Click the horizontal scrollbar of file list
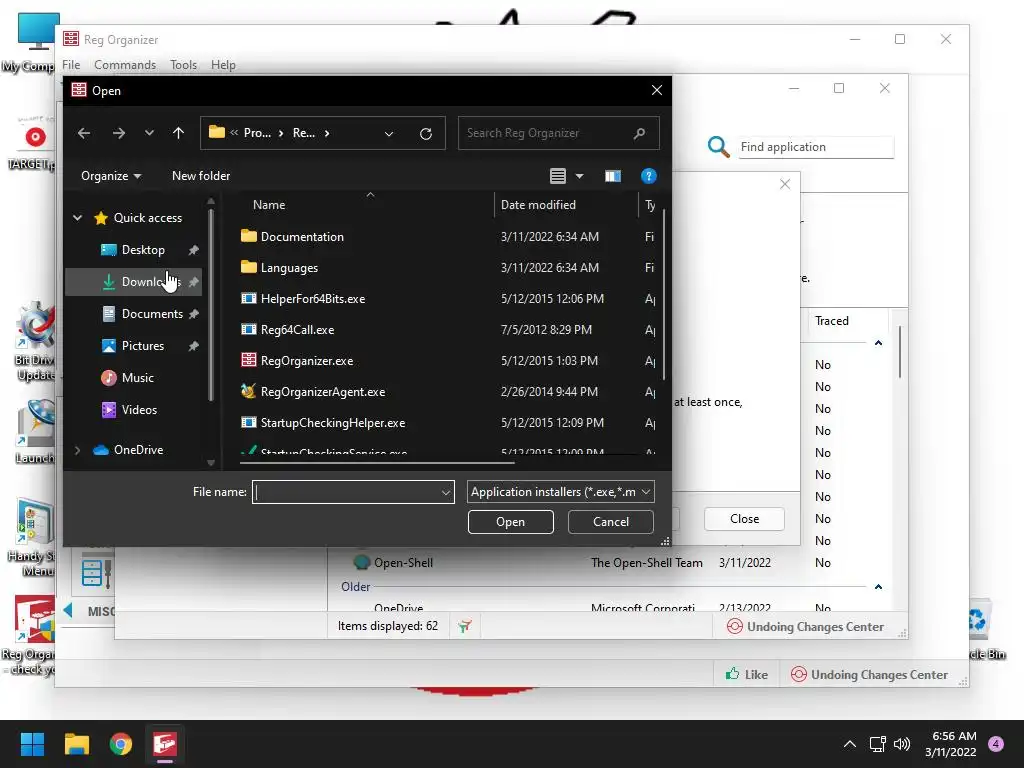 (377, 462)
